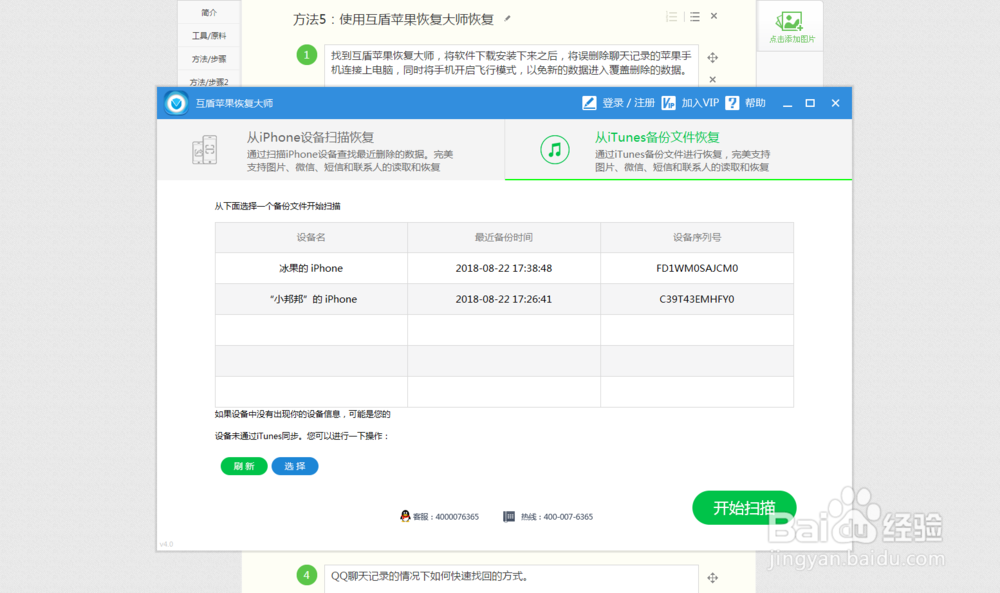Maximize the 互盾苹果恢复大师 window
1000x593 pixels.
(x=810, y=103)
